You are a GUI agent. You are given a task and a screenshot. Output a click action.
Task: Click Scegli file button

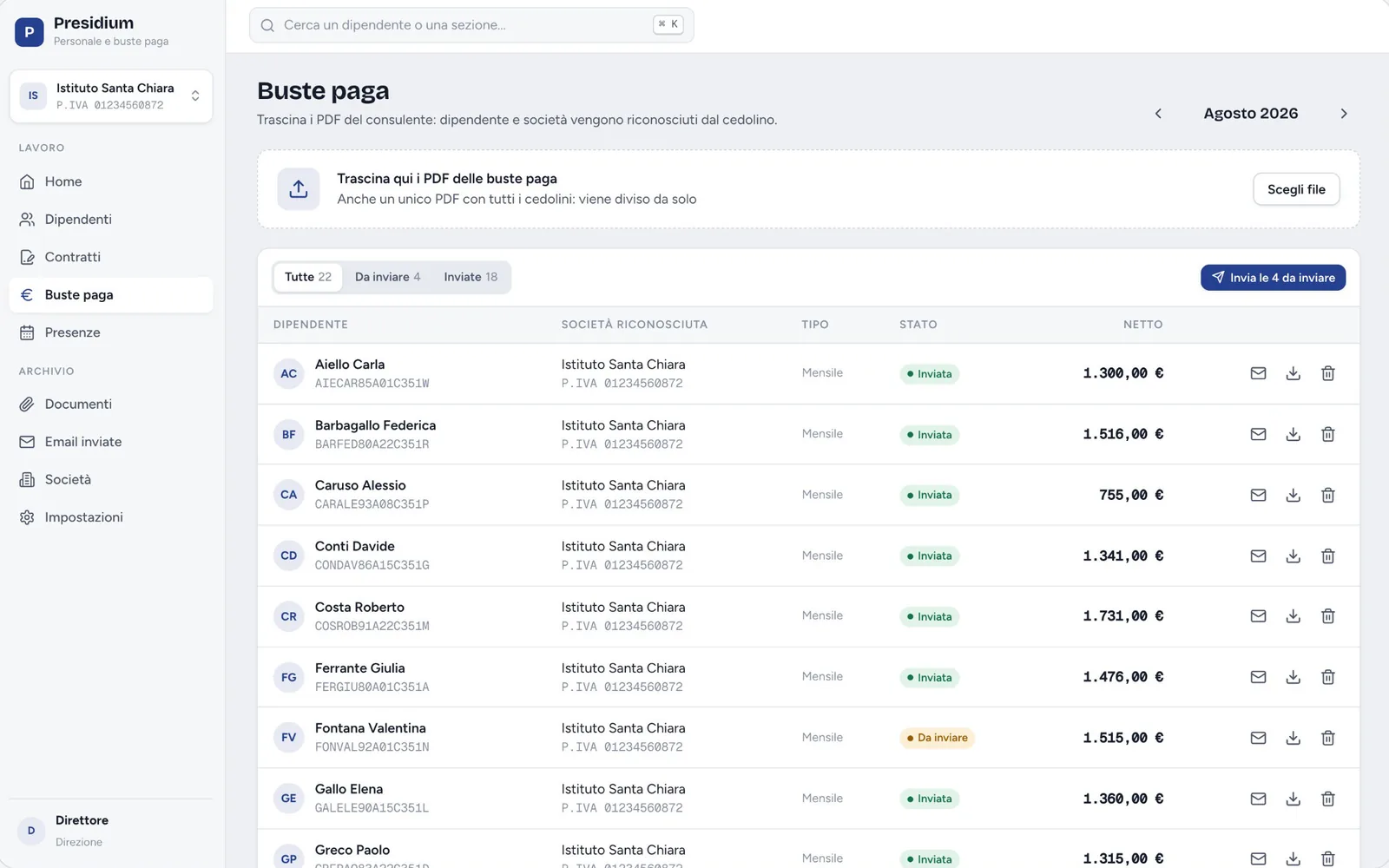[1296, 189]
